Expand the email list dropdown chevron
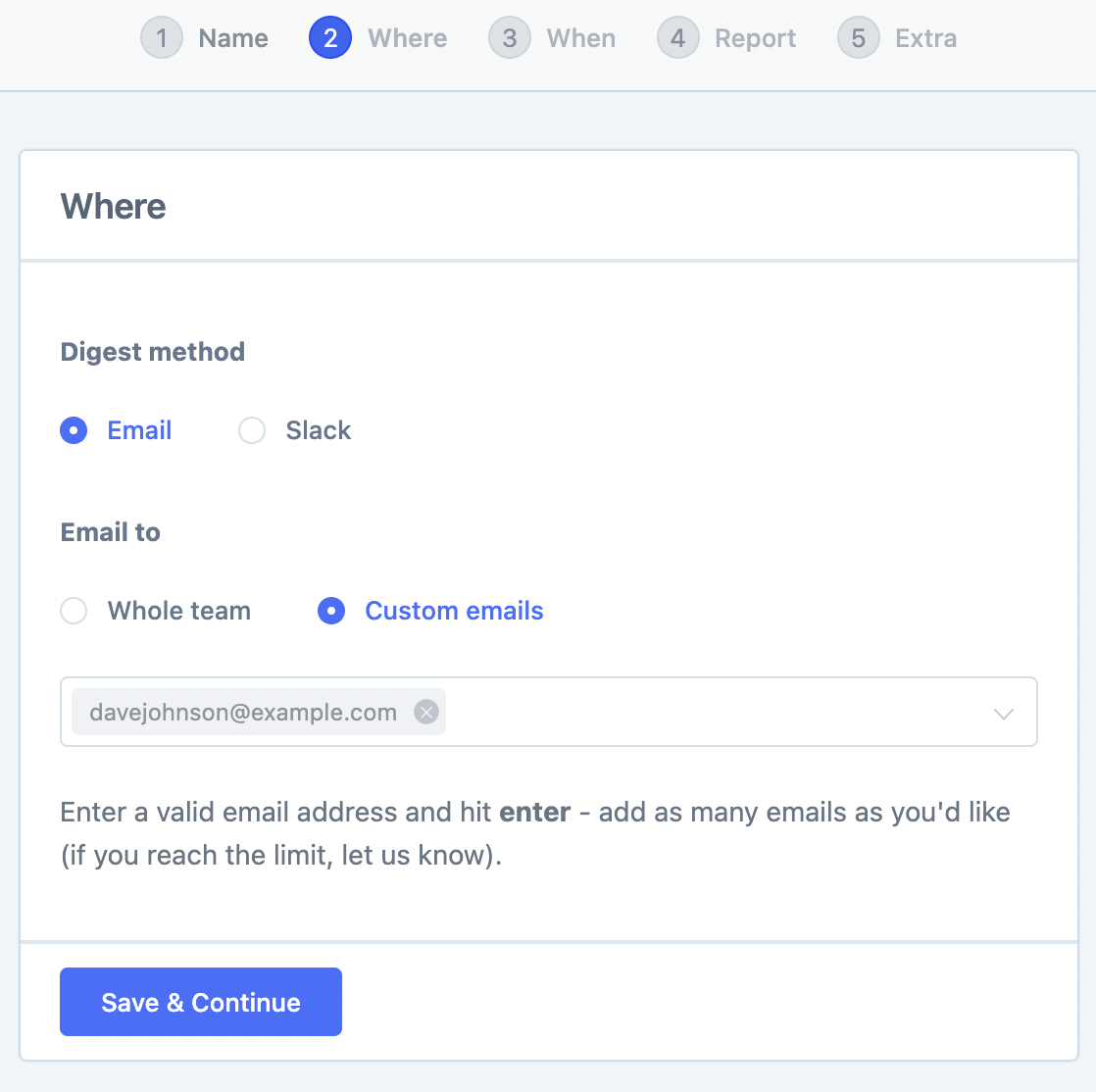 click(1003, 713)
